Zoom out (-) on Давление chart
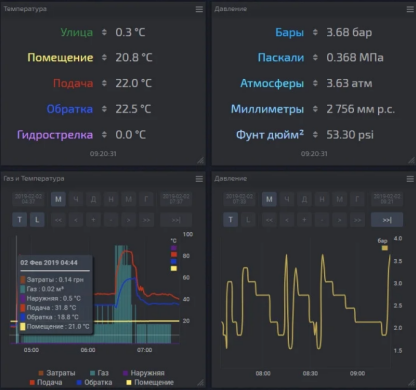Screen dimensions: 416x390 coord(322,220)
